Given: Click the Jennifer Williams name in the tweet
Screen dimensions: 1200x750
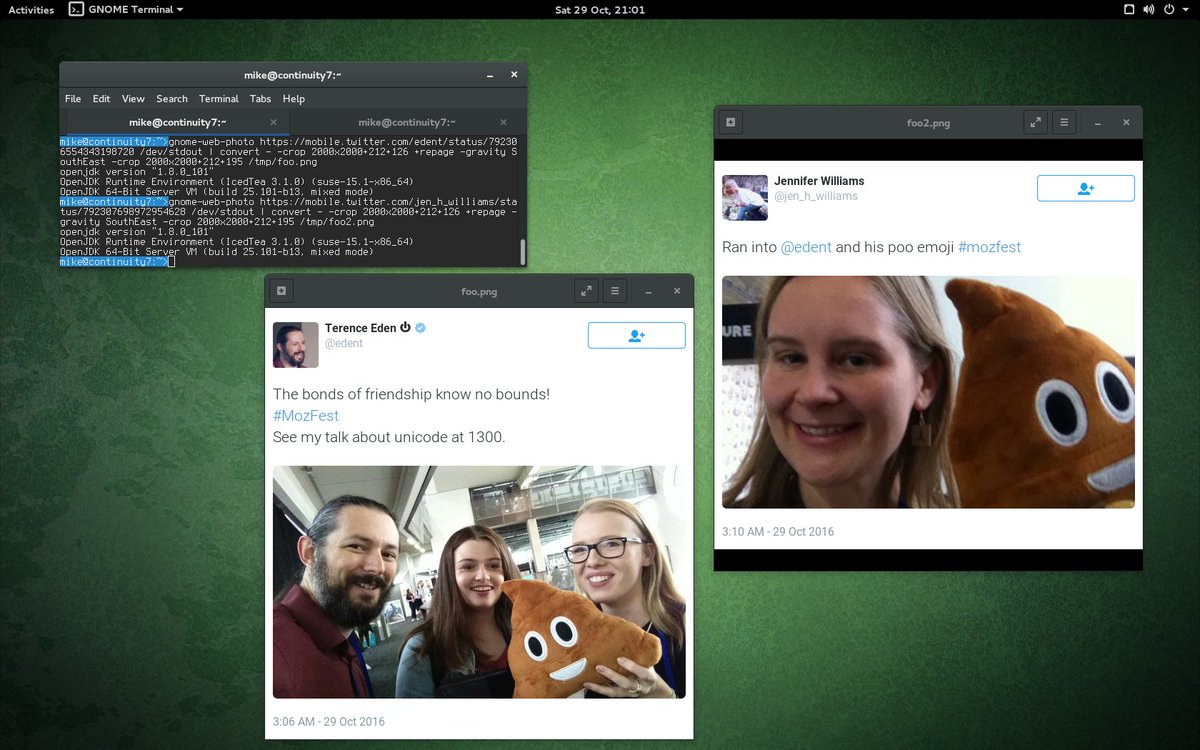Looking at the screenshot, I should 819,181.
